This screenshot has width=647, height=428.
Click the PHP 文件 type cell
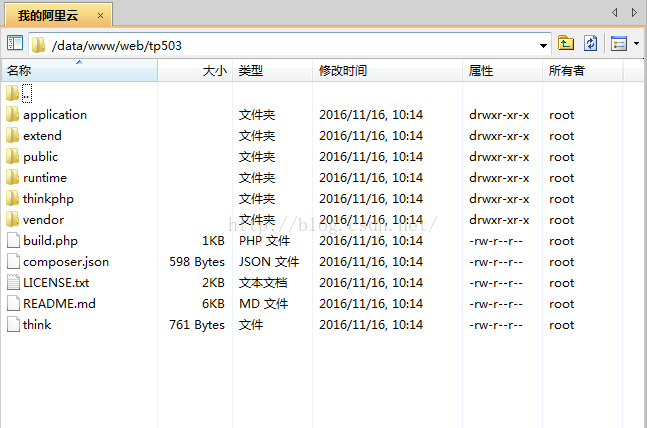point(264,241)
